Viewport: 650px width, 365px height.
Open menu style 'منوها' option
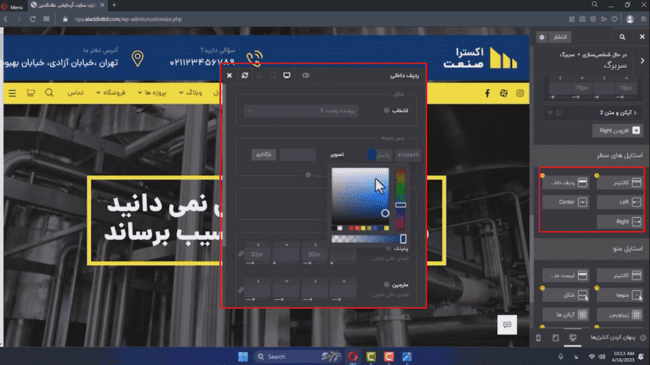[619, 295]
